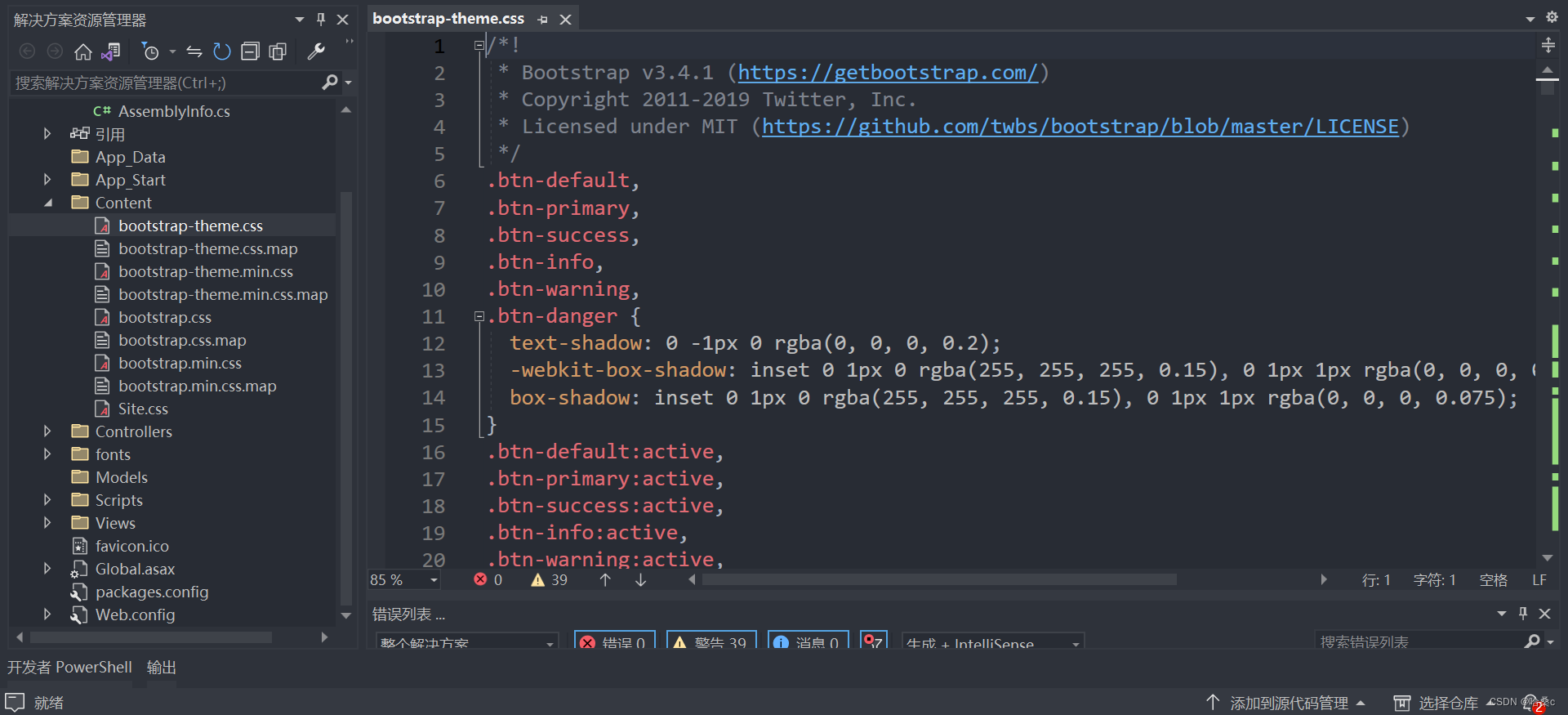Click the Back arrow in Solution Explorer
Screen dimensions: 1568x715
coord(27,52)
